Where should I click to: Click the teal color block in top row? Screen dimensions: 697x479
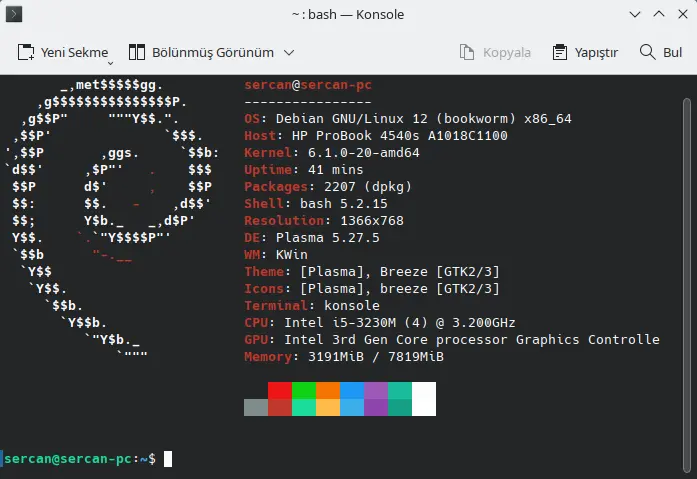pyautogui.click(x=400, y=390)
